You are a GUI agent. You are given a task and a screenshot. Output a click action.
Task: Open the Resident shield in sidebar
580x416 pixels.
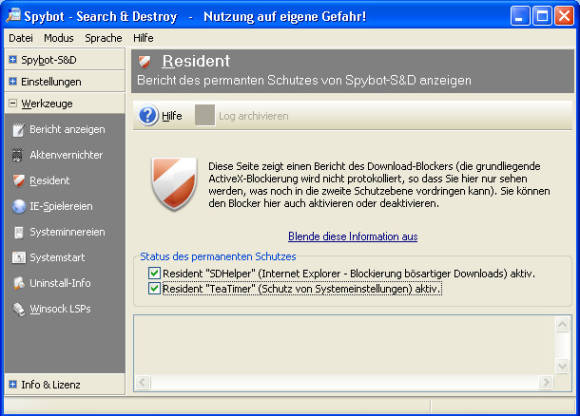[18, 181]
